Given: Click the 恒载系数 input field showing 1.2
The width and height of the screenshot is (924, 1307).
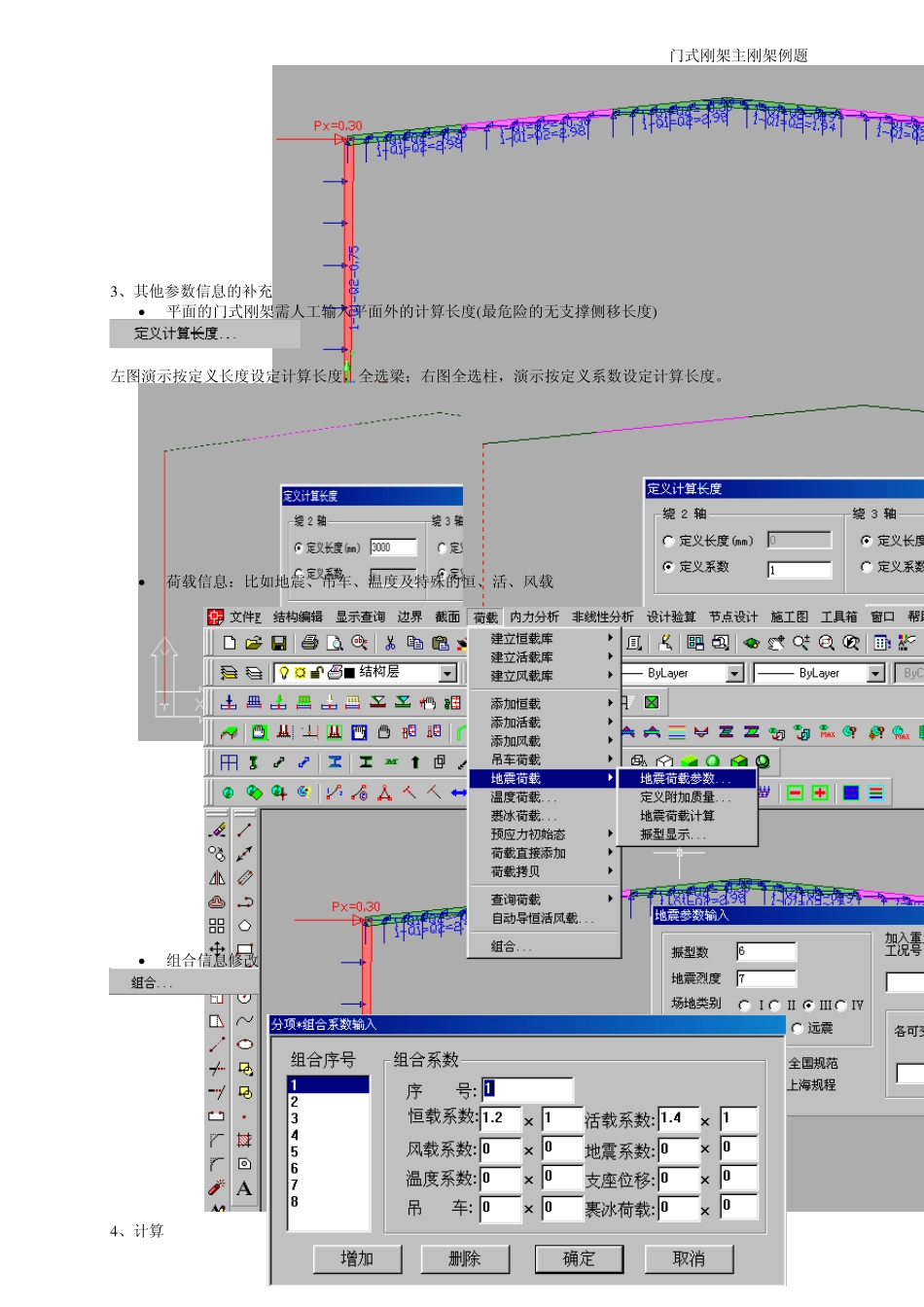Looking at the screenshot, I should (500, 1118).
